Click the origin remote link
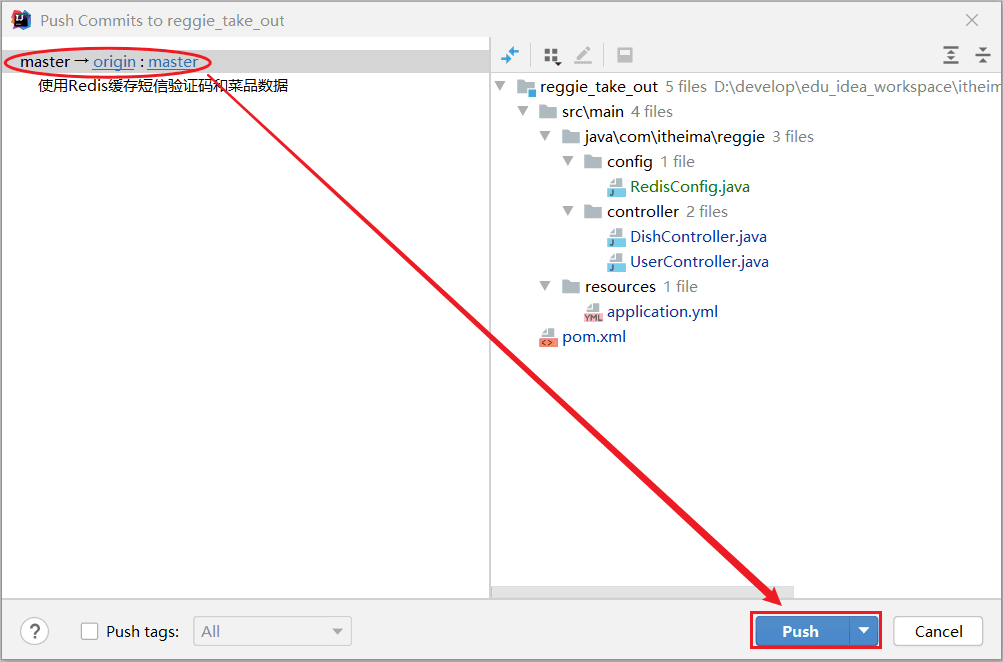This screenshot has height=662, width=1003. (114, 62)
